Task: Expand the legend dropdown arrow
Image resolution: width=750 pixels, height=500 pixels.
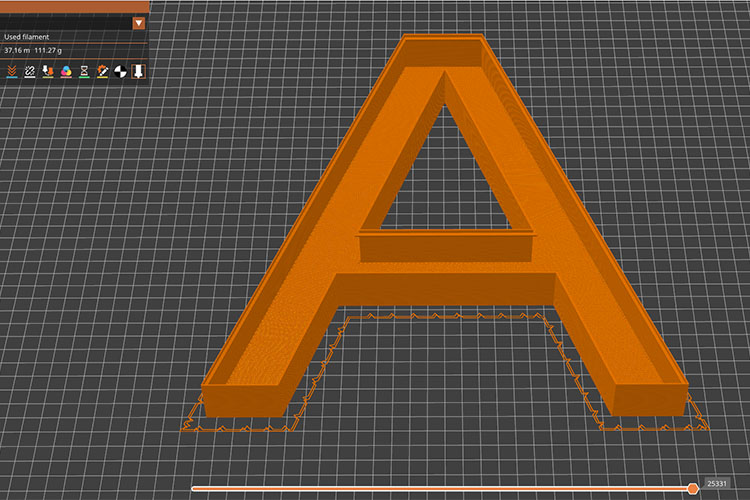Action: (x=138, y=22)
